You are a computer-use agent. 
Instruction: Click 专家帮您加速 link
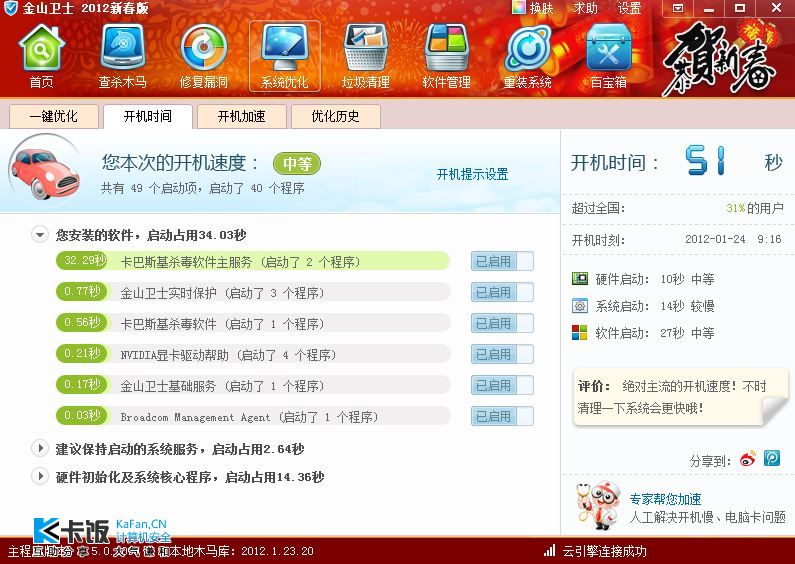pos(665,499)
